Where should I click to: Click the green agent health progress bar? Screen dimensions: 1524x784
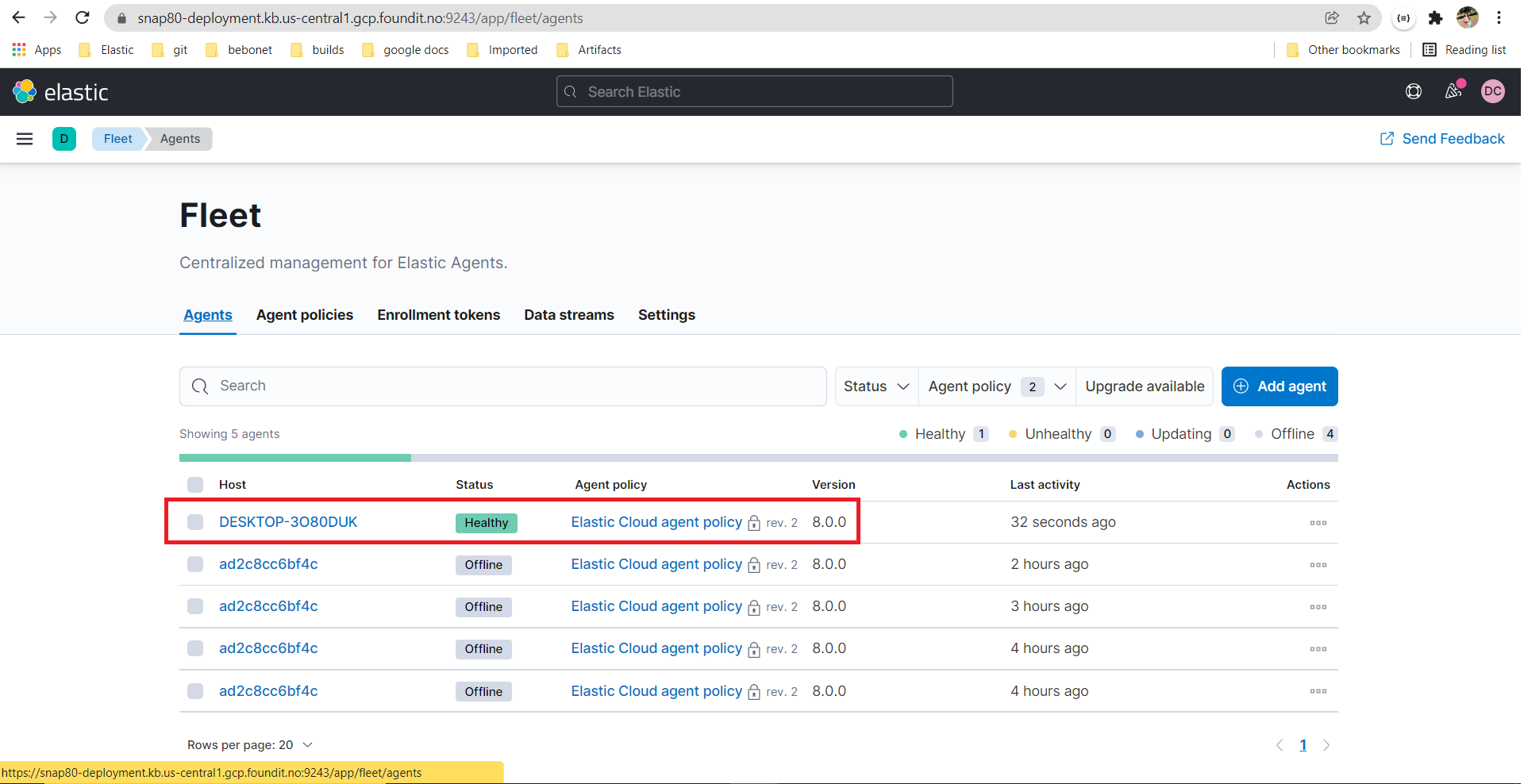pos(295,458)
